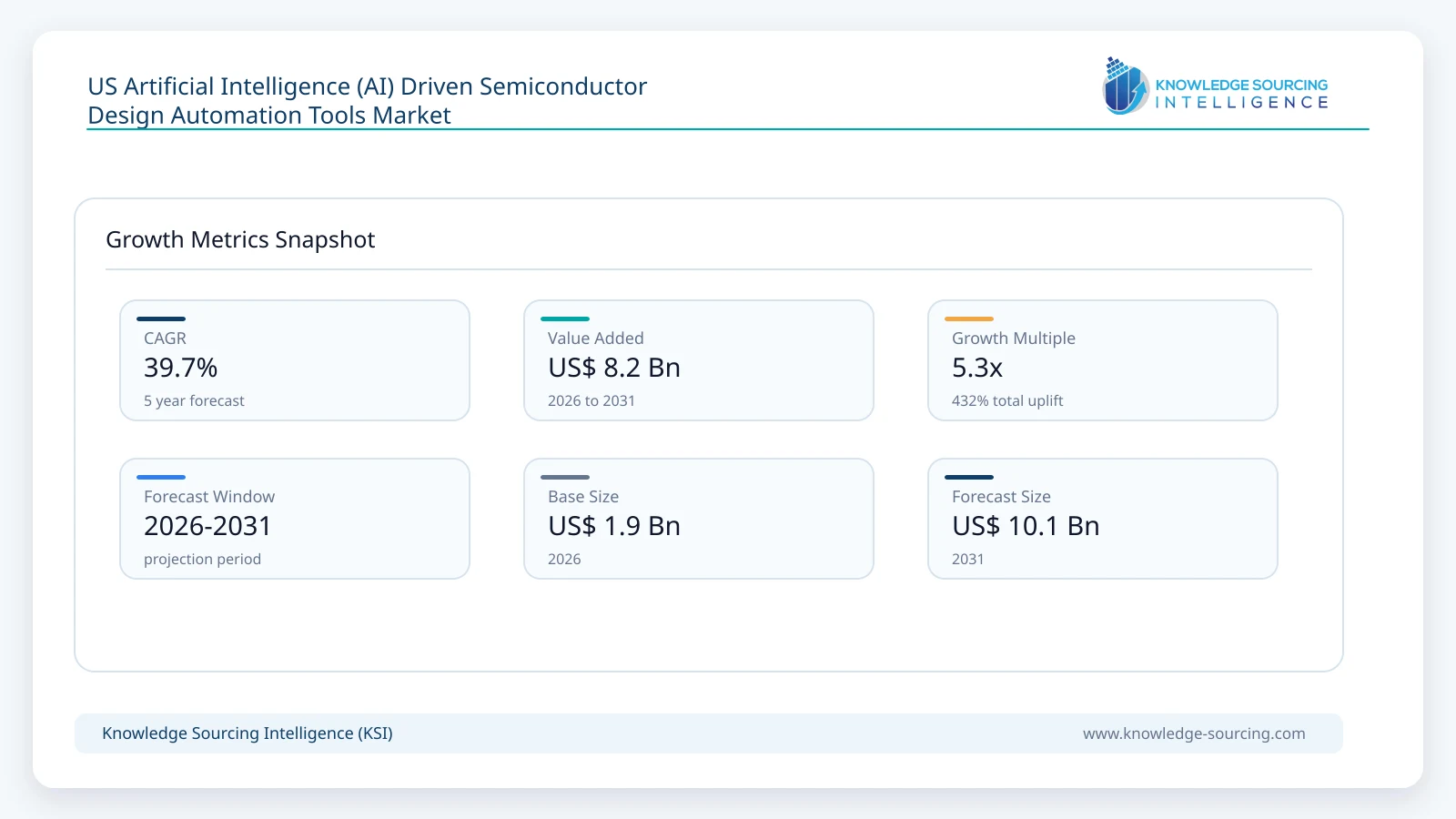Image resolution: width=1456 pixels, height=819 pixels.
Task: Click the 39.7% value
Action: point(180,368)
